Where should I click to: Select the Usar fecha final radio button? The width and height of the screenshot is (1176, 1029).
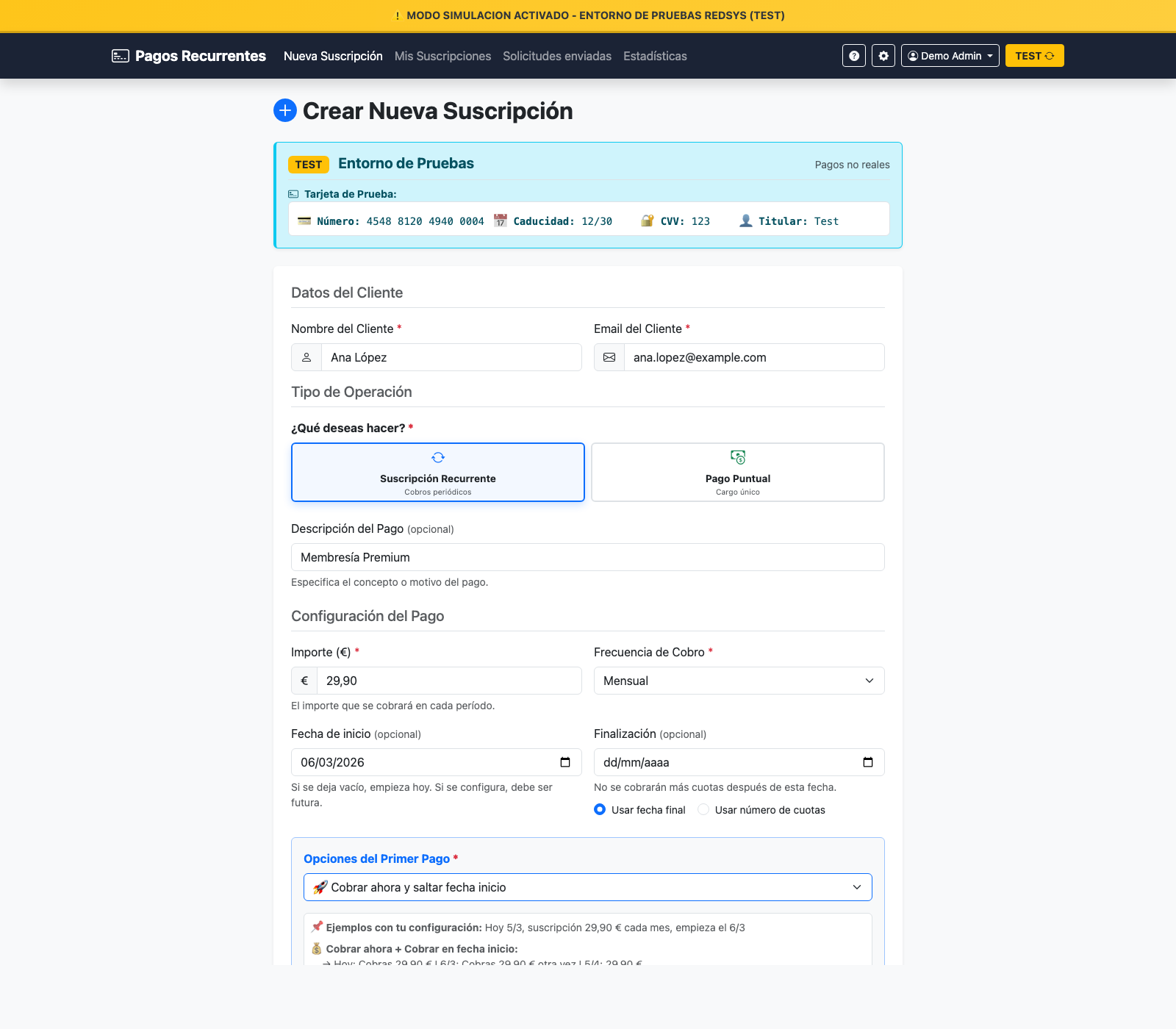click(600, 809)
